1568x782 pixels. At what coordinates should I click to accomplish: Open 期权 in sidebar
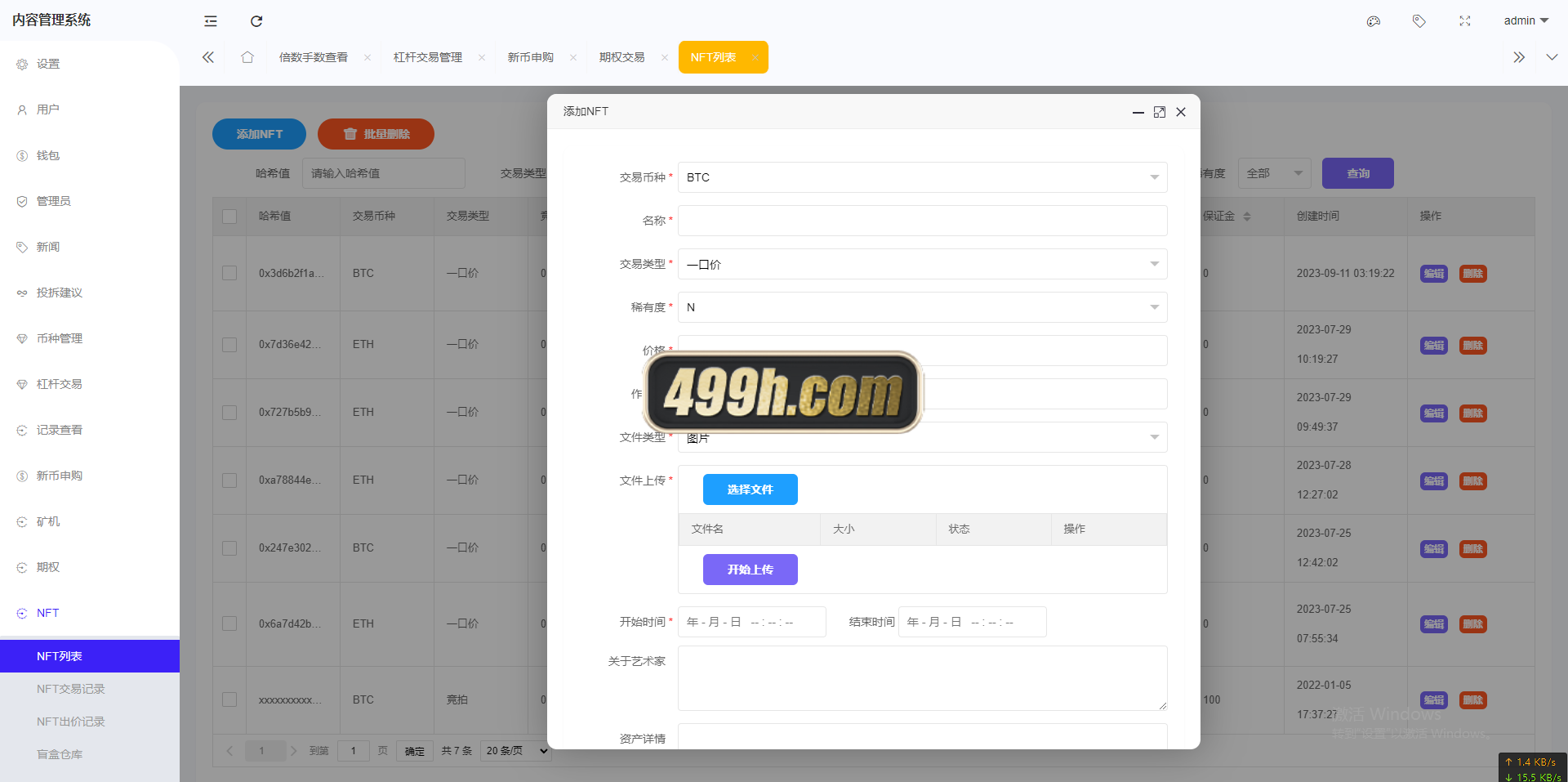90,567
